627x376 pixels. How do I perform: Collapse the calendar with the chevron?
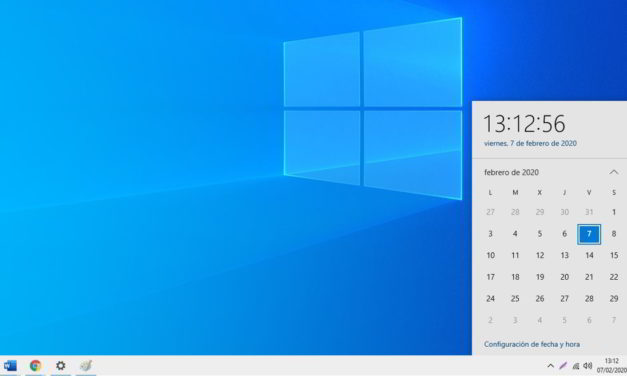click(x=613, y=172)
